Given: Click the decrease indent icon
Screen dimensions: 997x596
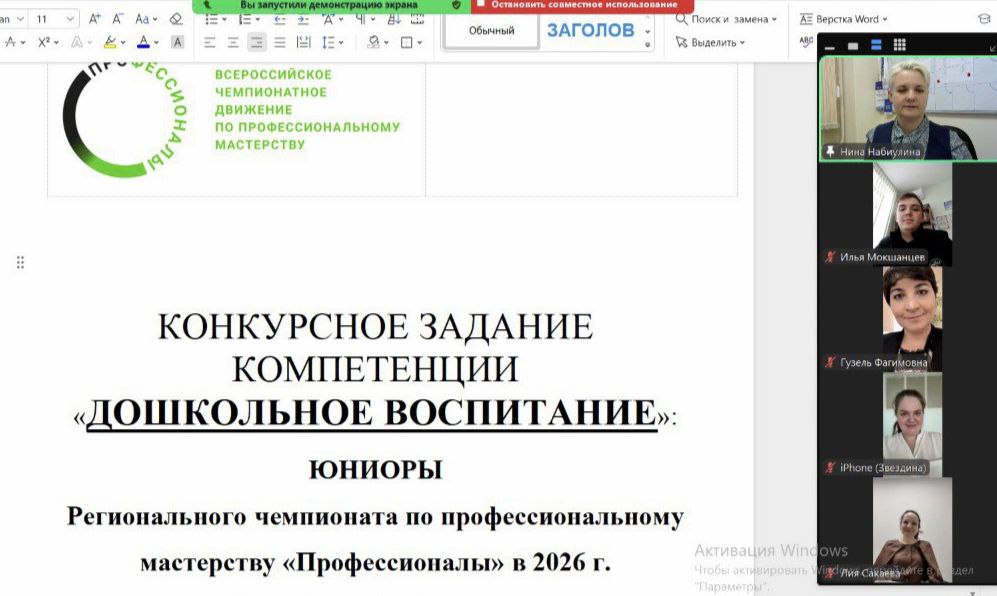Looking at the screenshot, I should click(x=279, y=19).
